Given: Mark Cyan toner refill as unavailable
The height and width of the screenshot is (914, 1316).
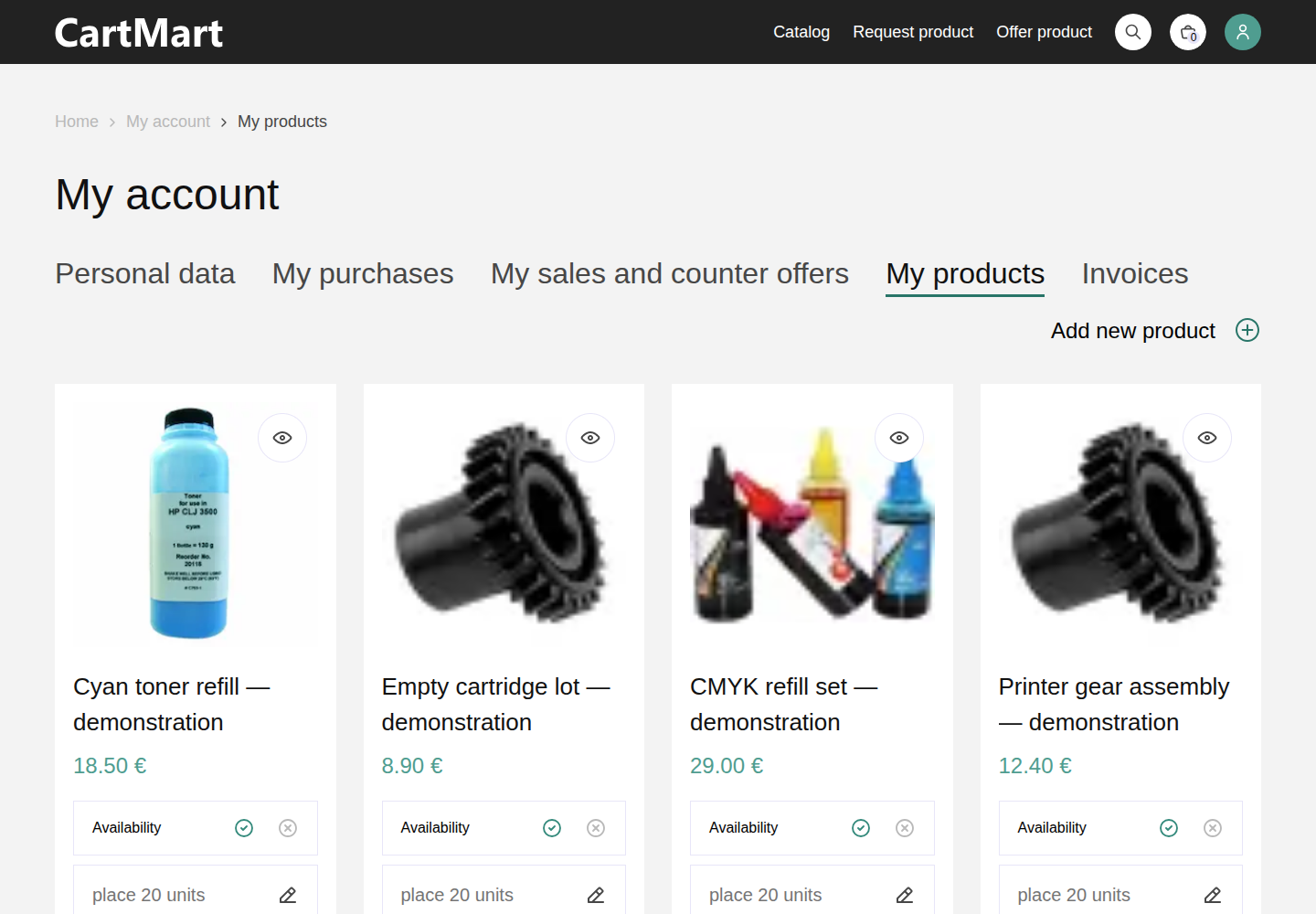Looking at the screenshot, I should pyautogui.click(x=288, y=828).
